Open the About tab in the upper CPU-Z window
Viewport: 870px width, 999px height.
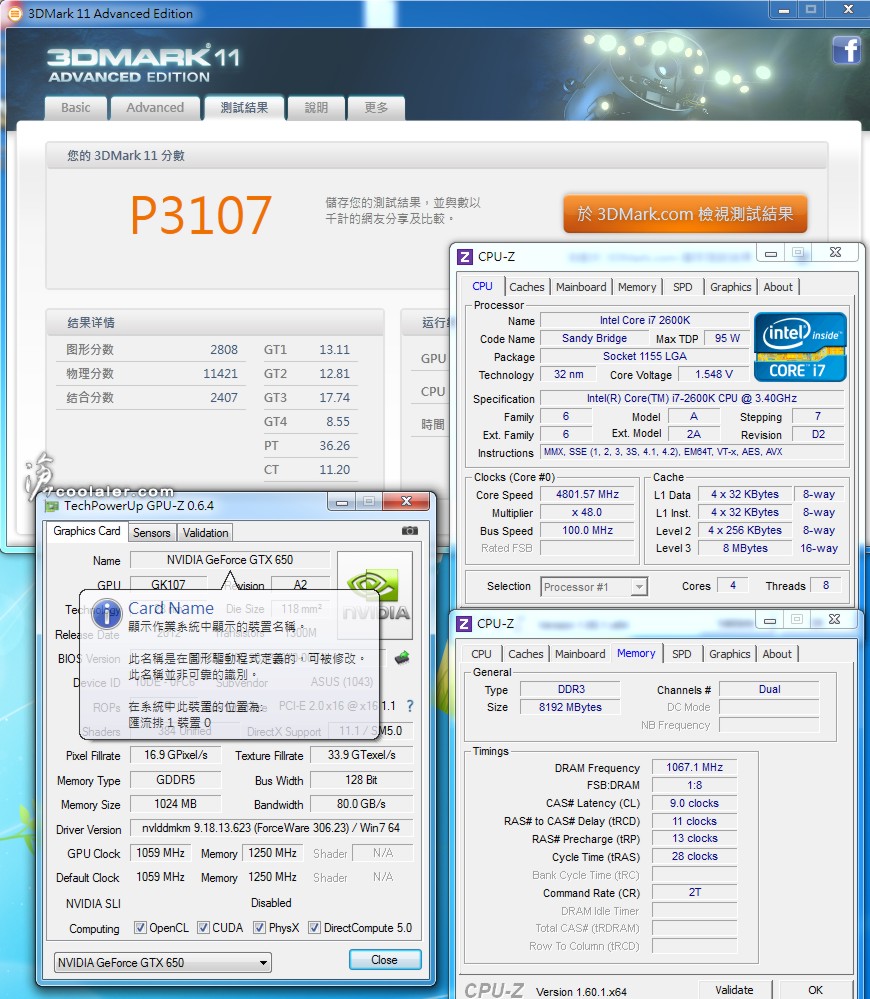(x=778, y=287)
